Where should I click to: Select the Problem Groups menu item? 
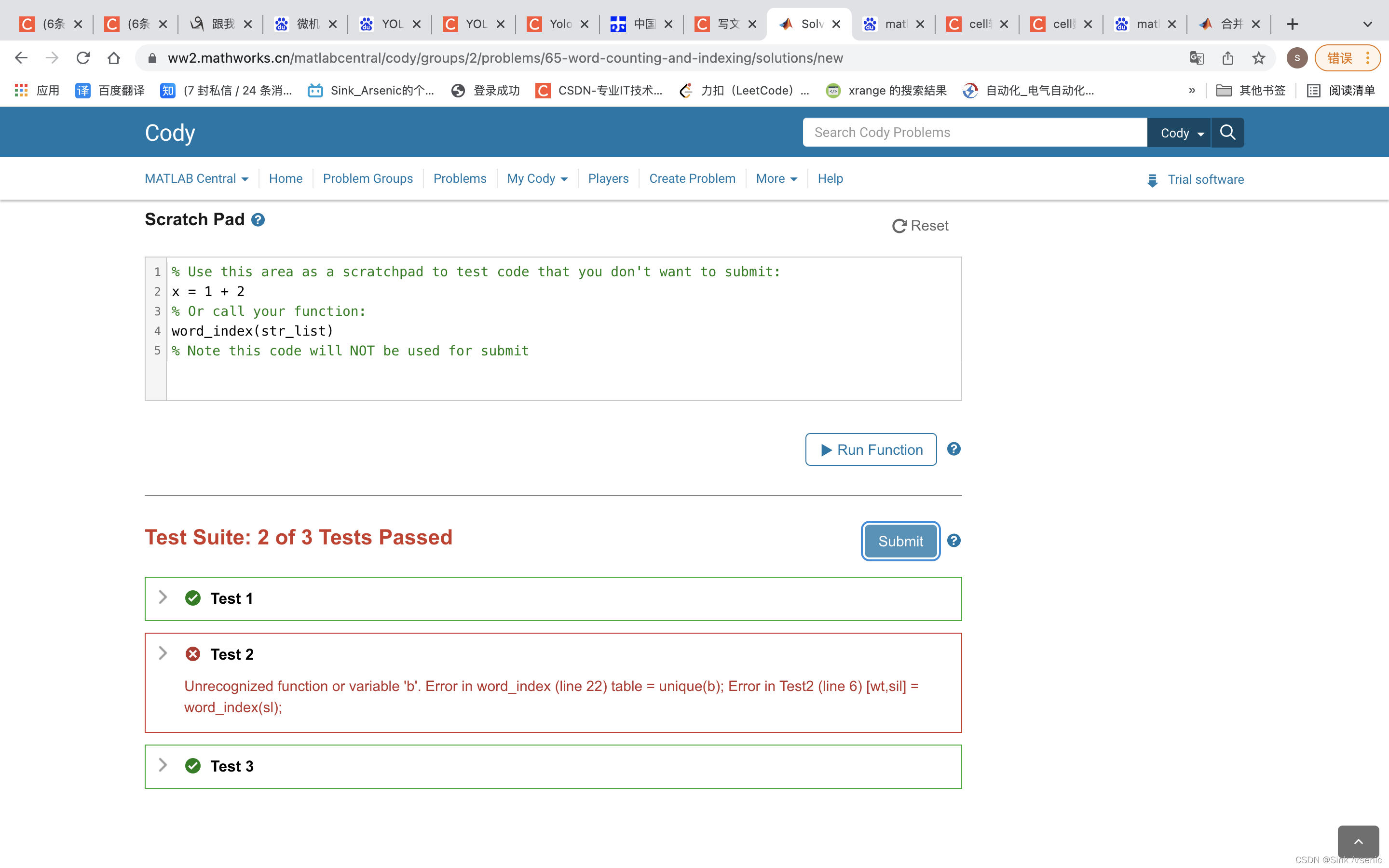[x=367, y=178]
